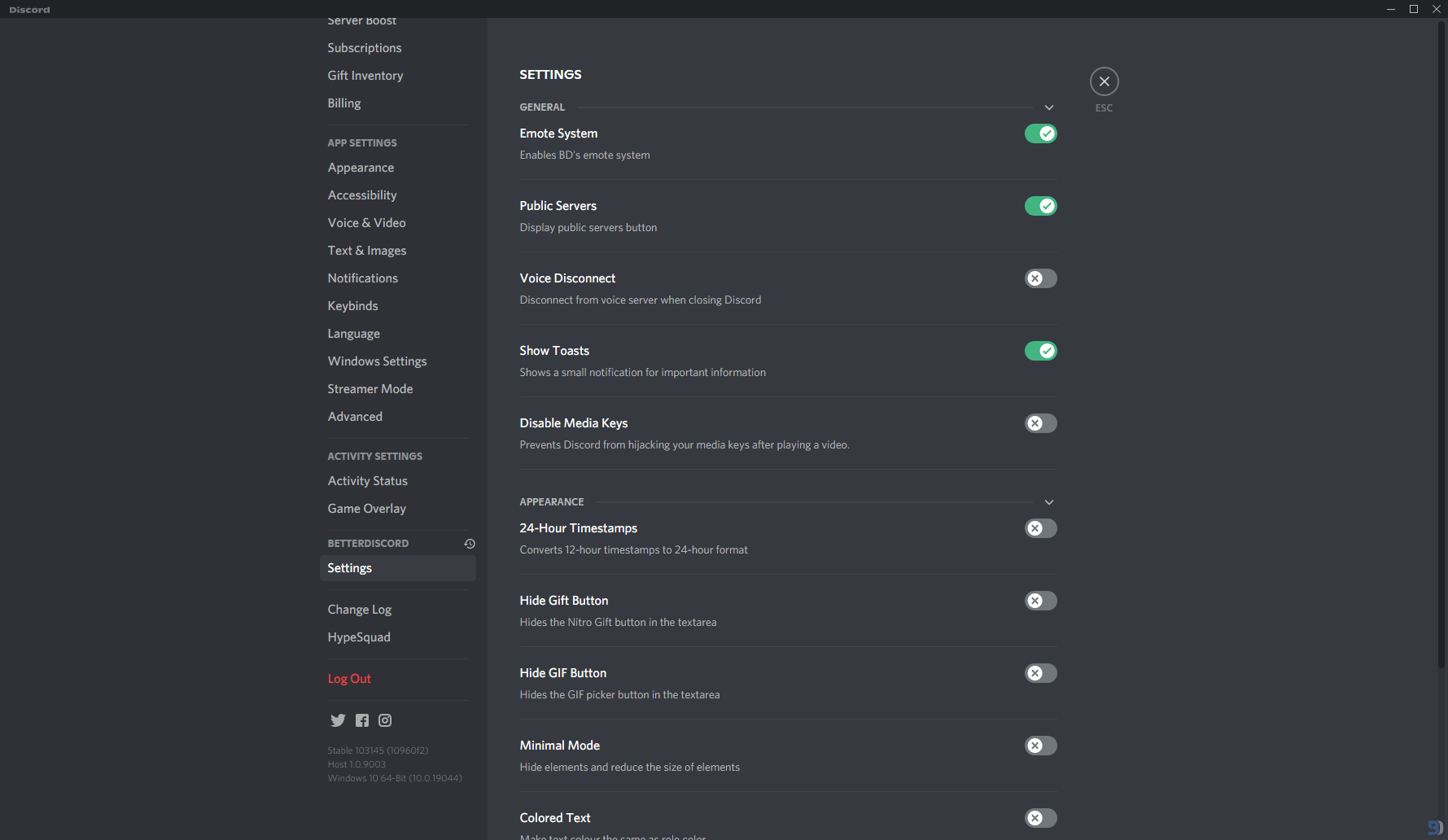The width and height of the screenshot is (1448, 840).
Task: Enable the Minimal Mode switch
Action: click(x=1040, y=745)
